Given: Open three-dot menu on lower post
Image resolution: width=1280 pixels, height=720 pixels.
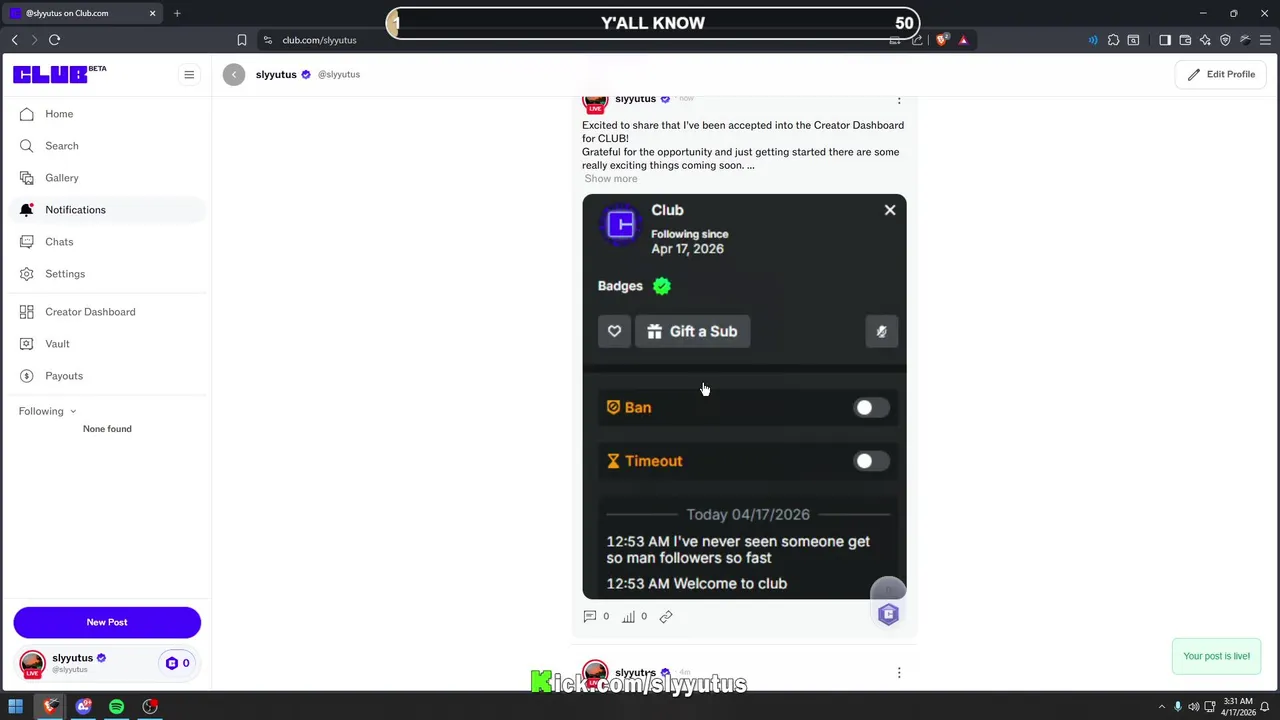Looking at the screenshot, I should [x=899, y=673].
